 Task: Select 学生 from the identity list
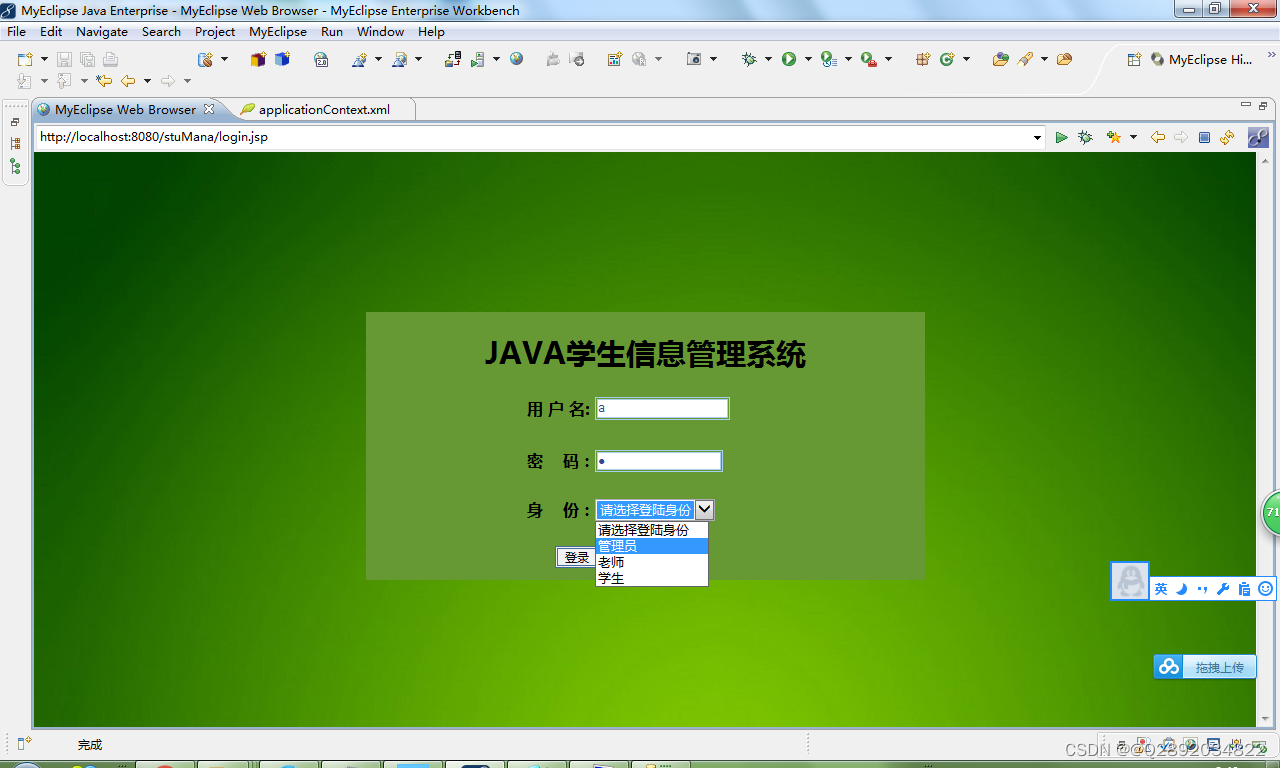click(x=652, y=578)
